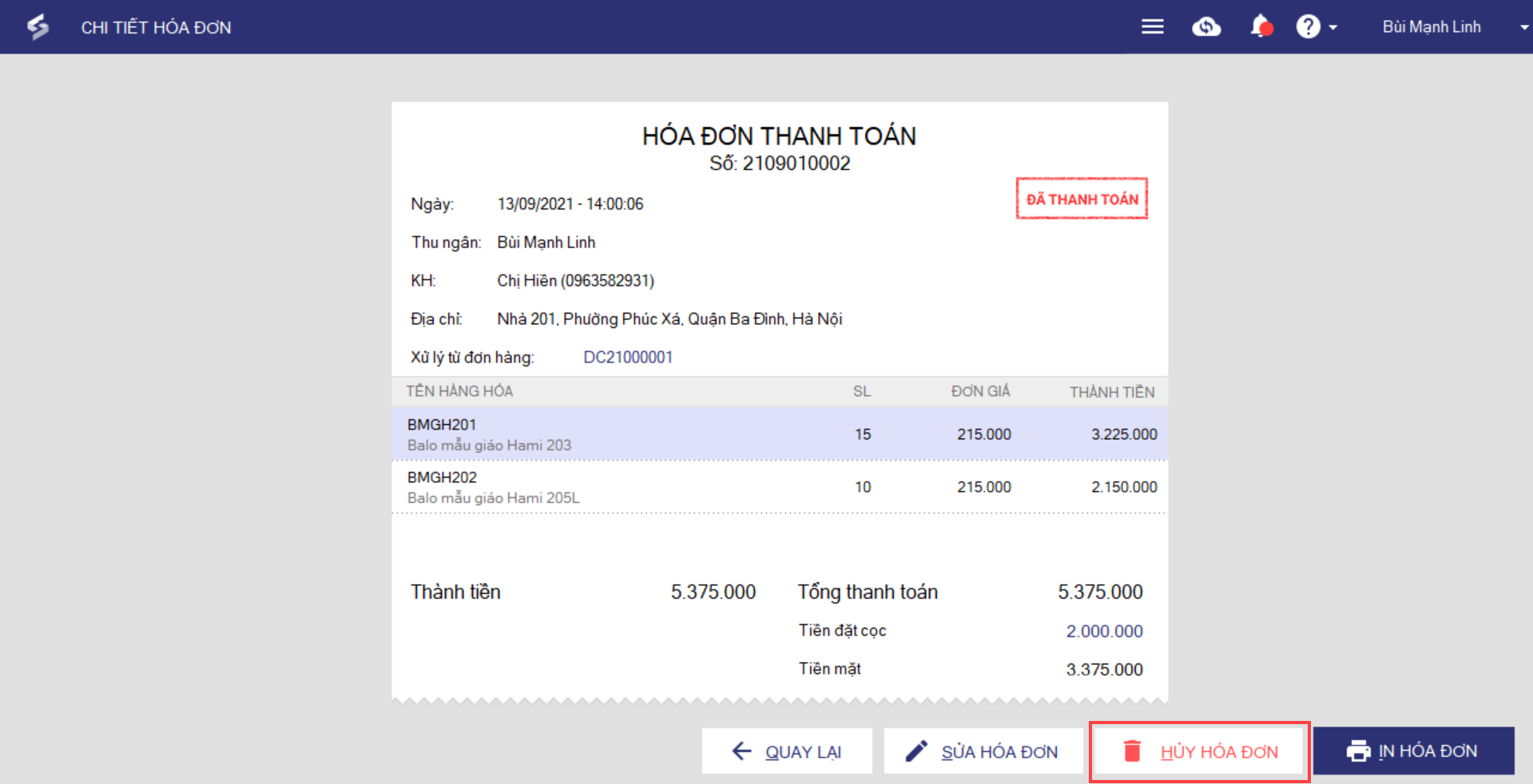Select the BMGH202 product row
This screenshot has width=1533, height=784.
point(779,487)
